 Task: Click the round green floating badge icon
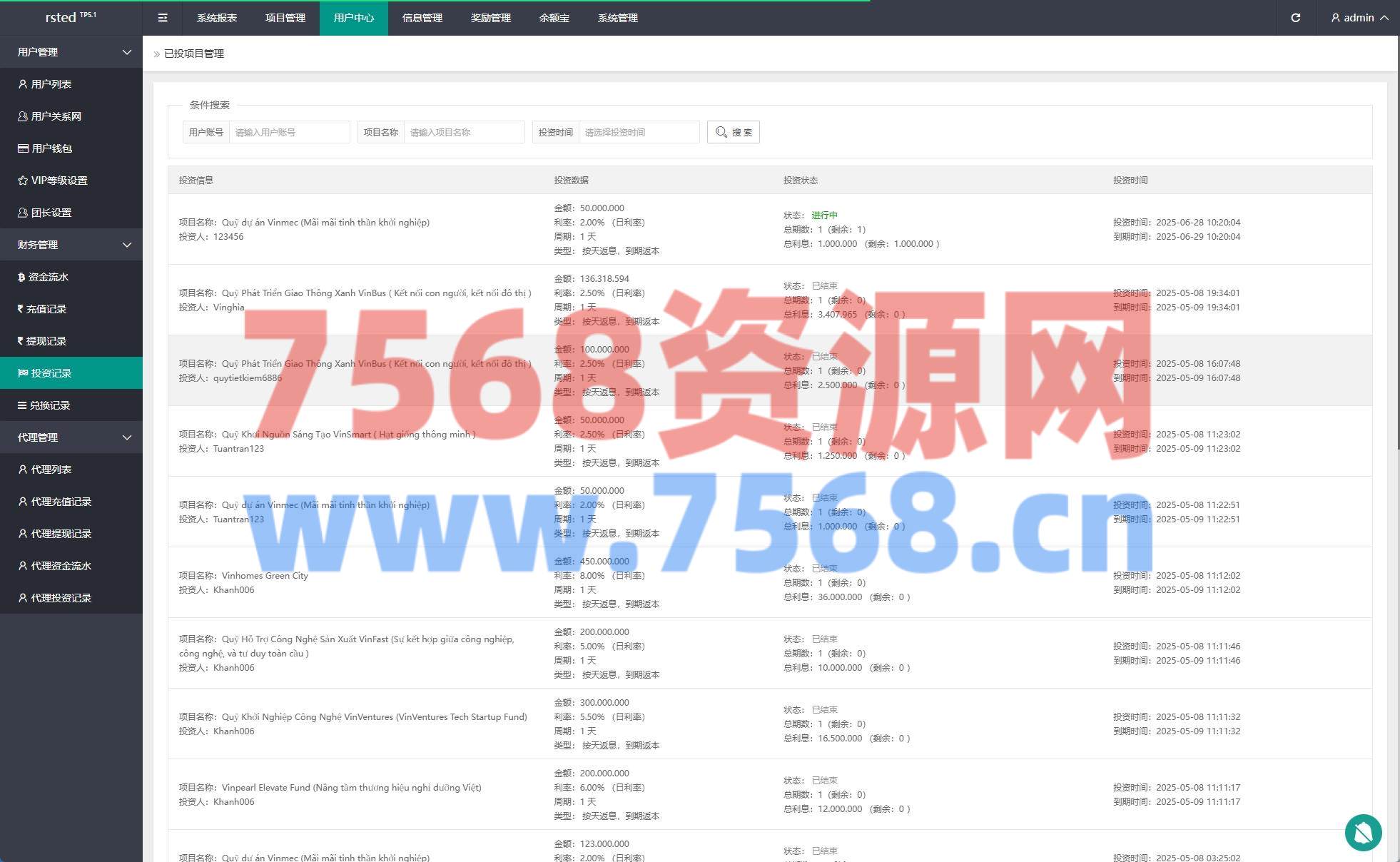coord(1363,832)
